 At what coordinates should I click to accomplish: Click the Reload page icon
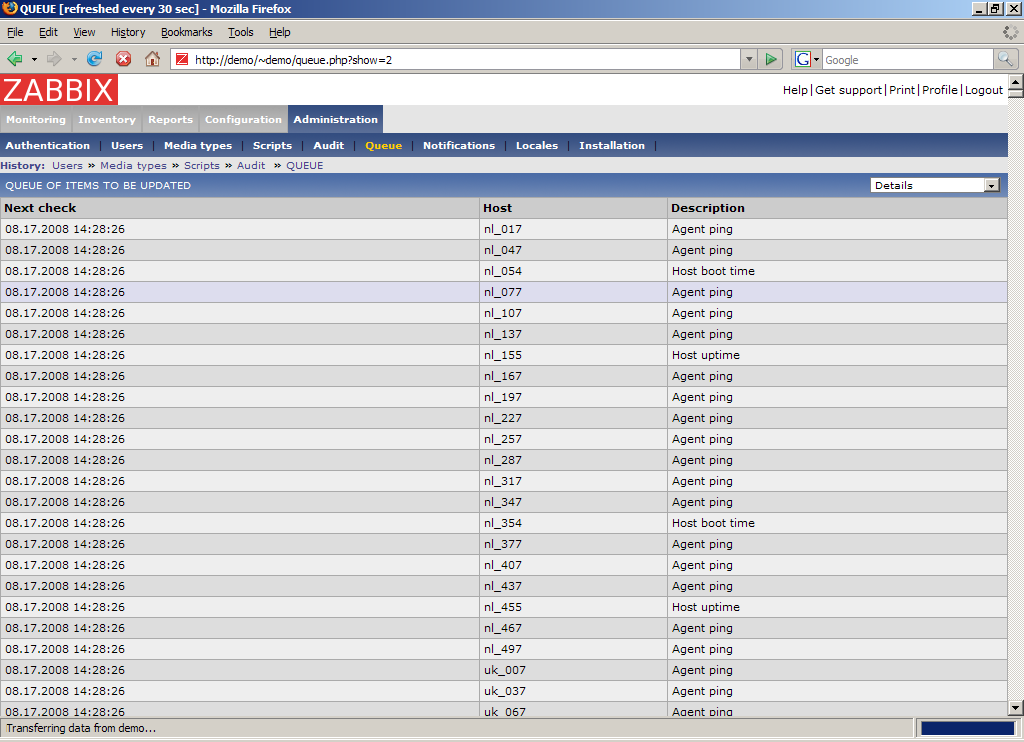(x=95, y=59)
